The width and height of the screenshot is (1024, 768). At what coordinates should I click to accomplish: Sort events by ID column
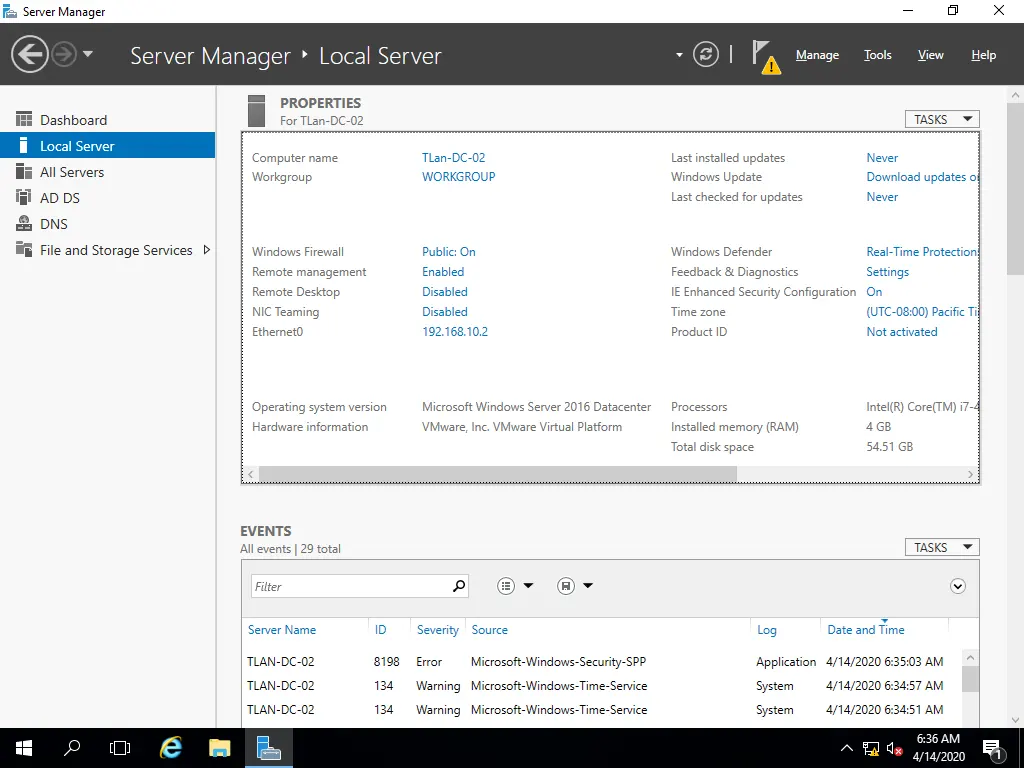tap(380, 630)
